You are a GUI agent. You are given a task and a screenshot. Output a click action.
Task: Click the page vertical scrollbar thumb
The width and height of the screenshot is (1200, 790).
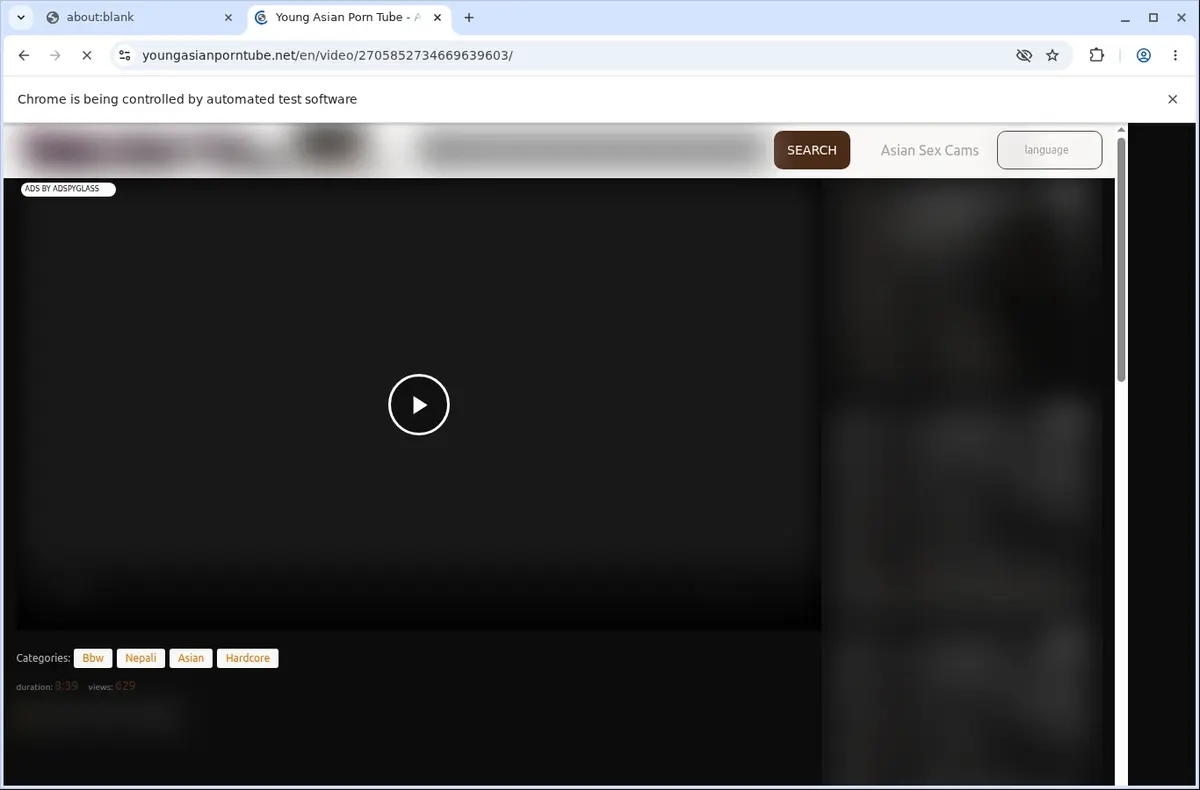[x=1121, y=258]
